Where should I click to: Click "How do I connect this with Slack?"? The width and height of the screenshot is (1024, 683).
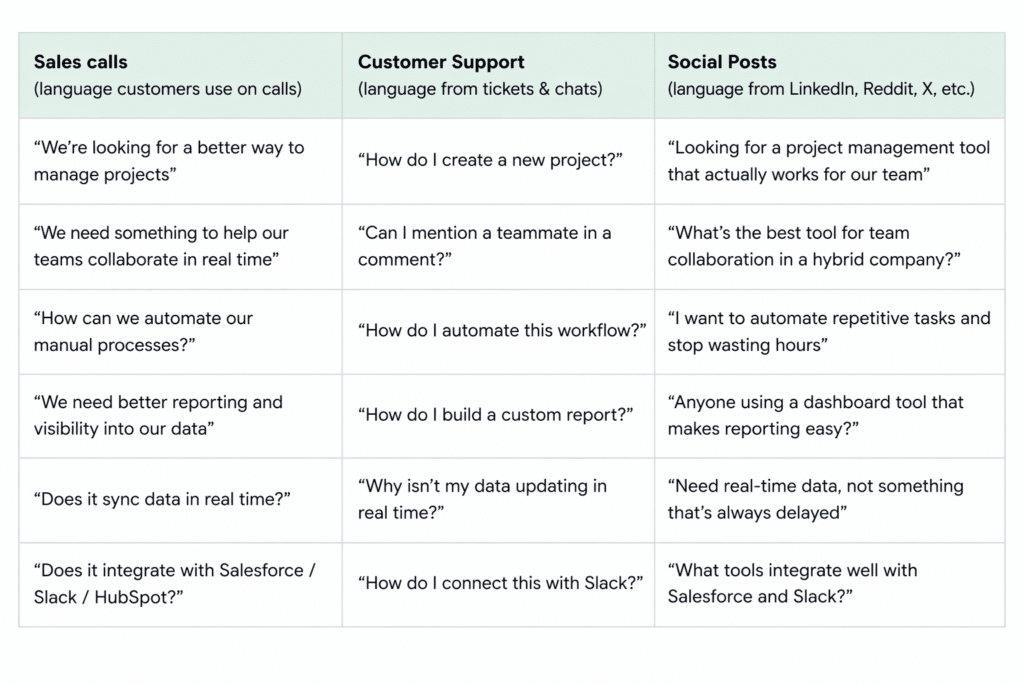click(500, 584)
